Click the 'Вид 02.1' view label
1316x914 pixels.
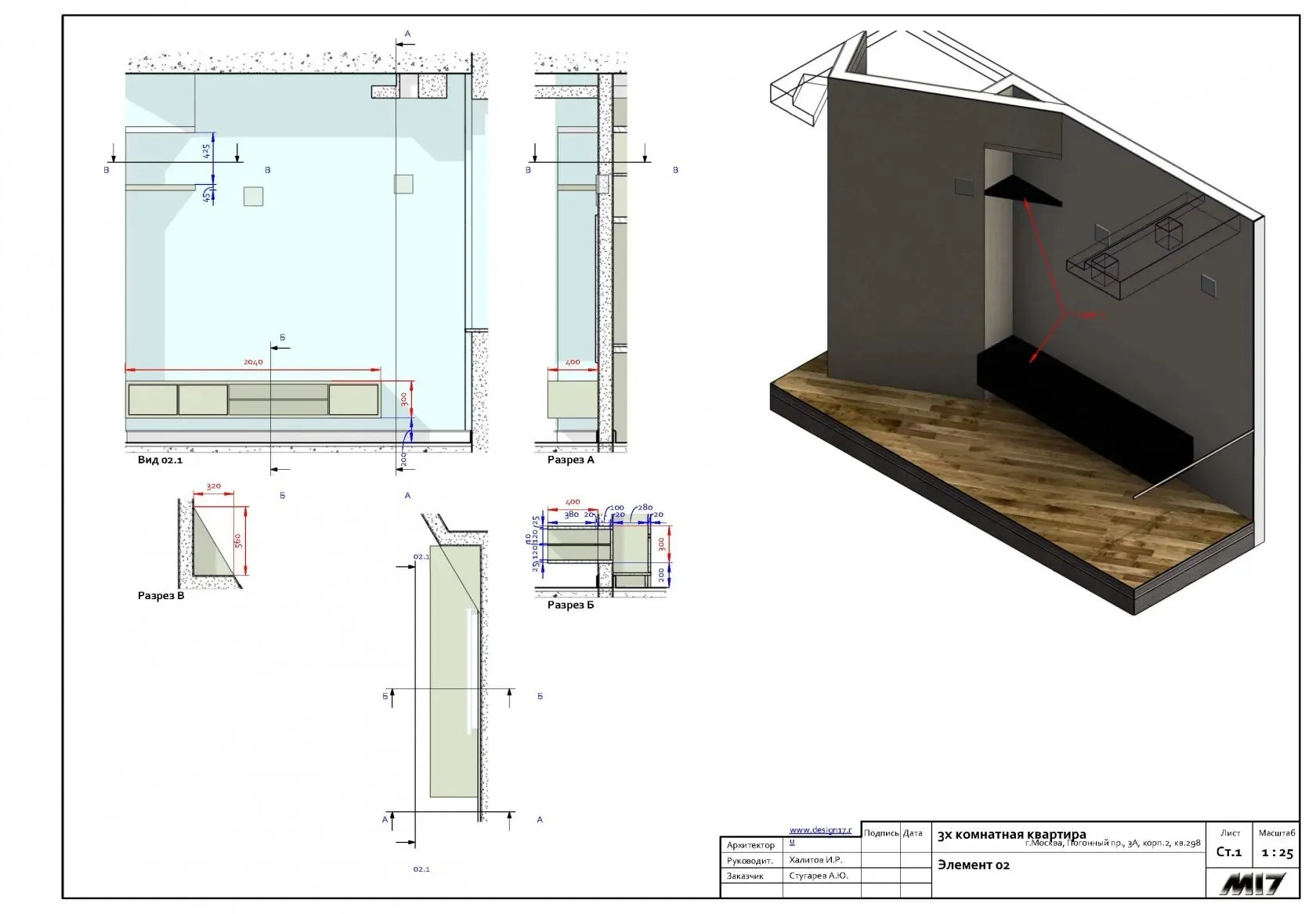(x=160, y=460)
